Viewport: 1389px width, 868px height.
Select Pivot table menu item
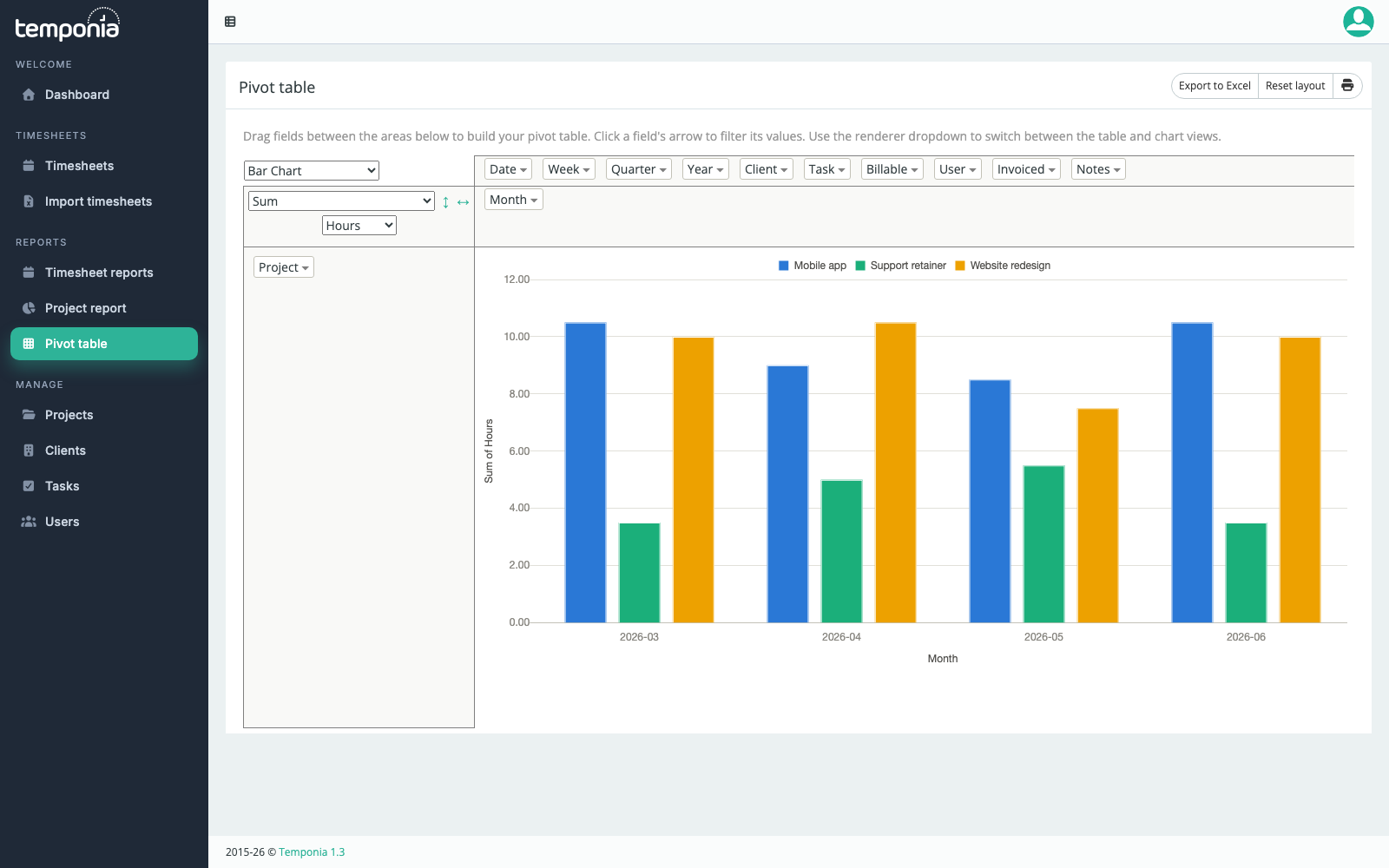104,344
